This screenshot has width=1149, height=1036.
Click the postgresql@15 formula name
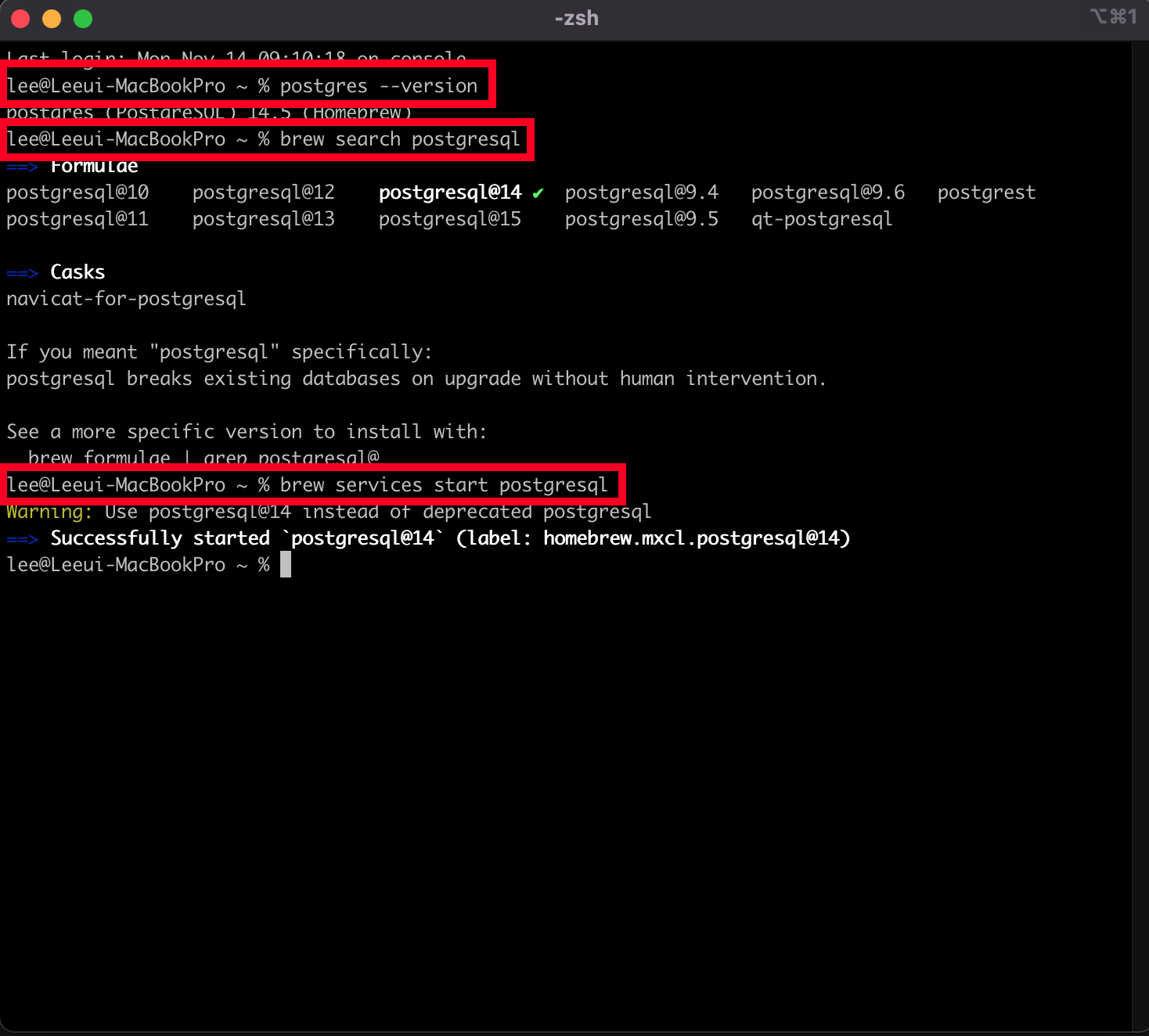click(450, 219)
